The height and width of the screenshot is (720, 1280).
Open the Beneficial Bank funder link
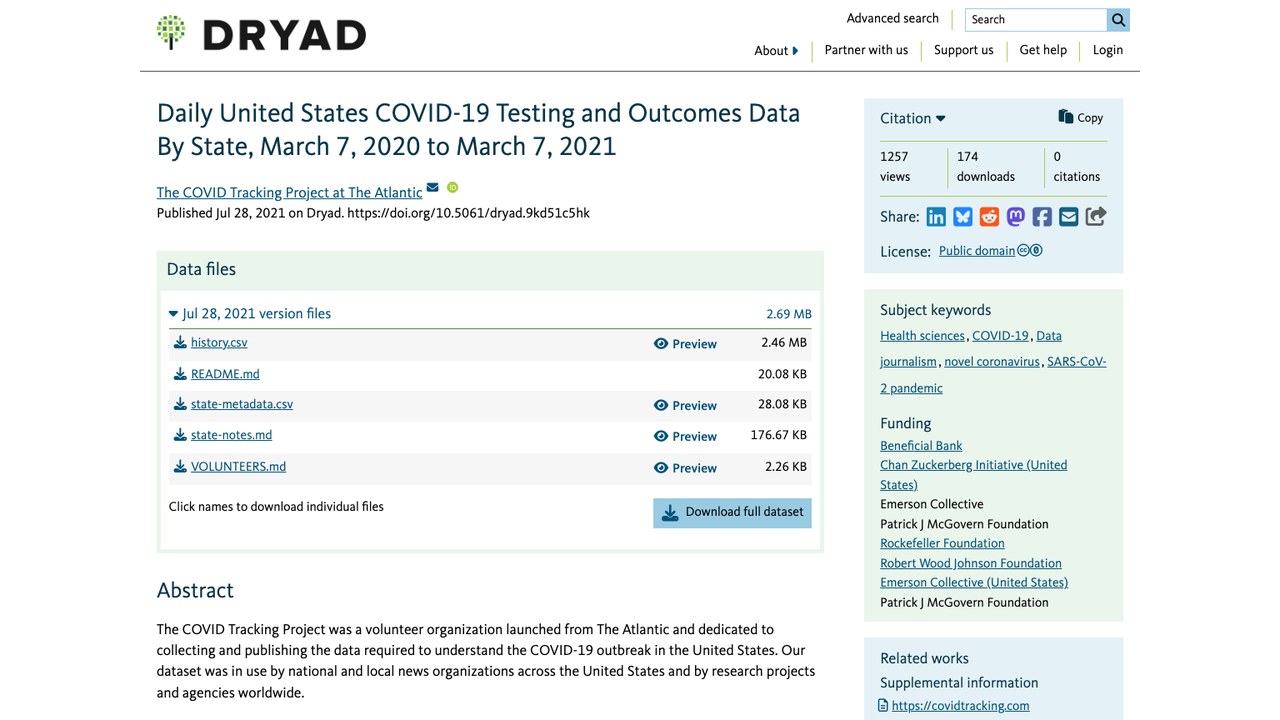921,446
